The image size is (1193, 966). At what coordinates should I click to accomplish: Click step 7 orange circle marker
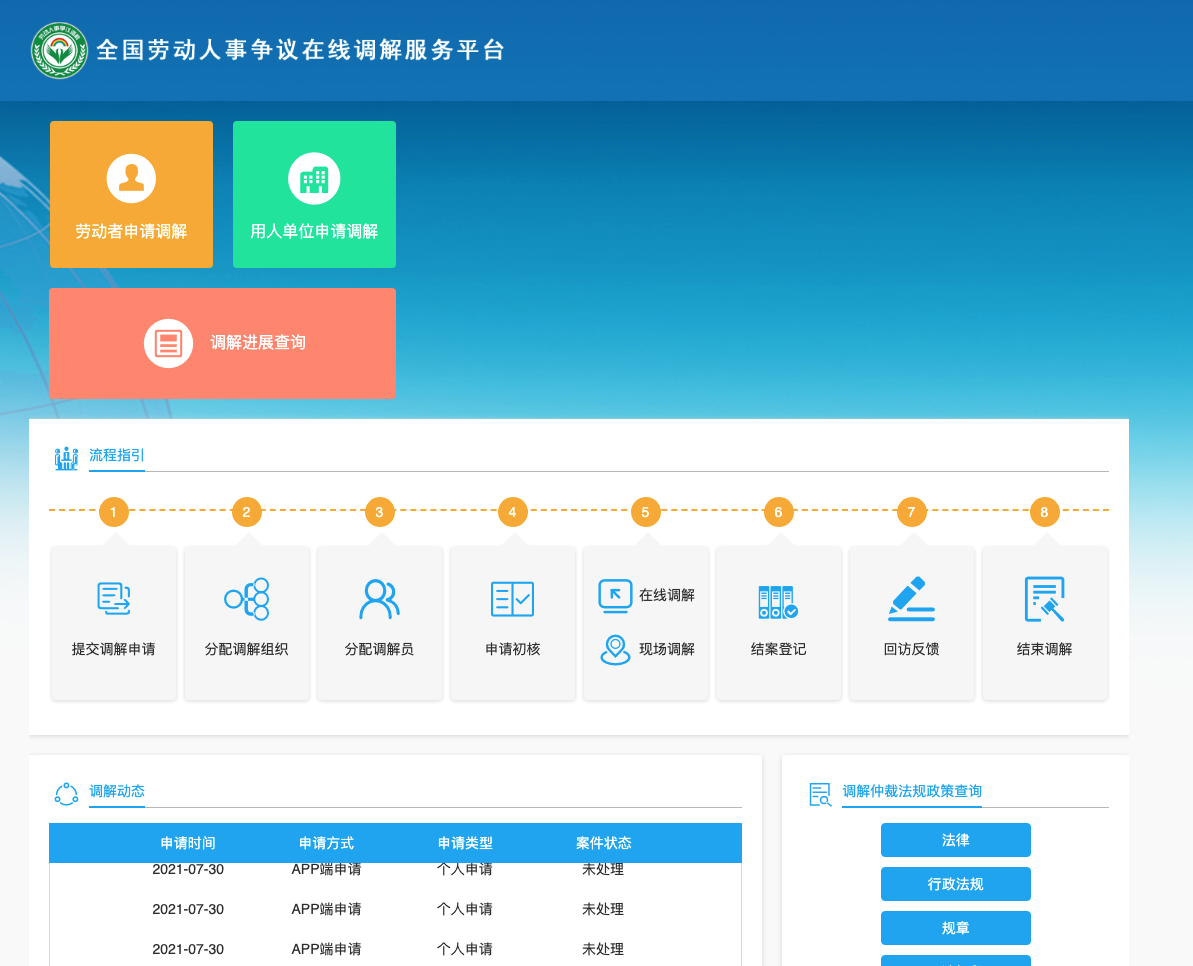tap(911, 512)
